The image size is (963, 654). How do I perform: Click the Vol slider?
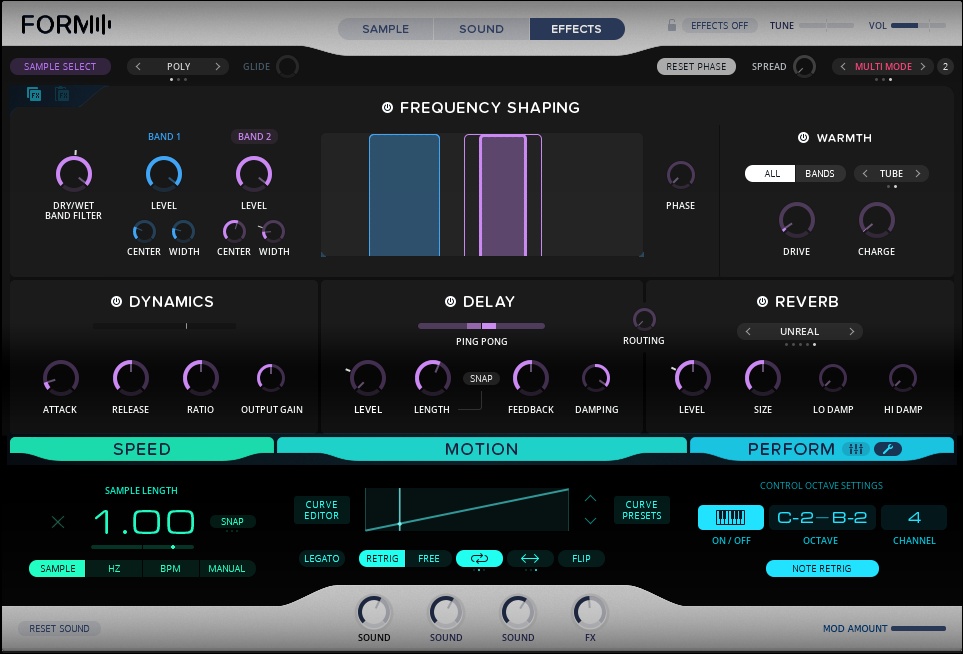918,25
